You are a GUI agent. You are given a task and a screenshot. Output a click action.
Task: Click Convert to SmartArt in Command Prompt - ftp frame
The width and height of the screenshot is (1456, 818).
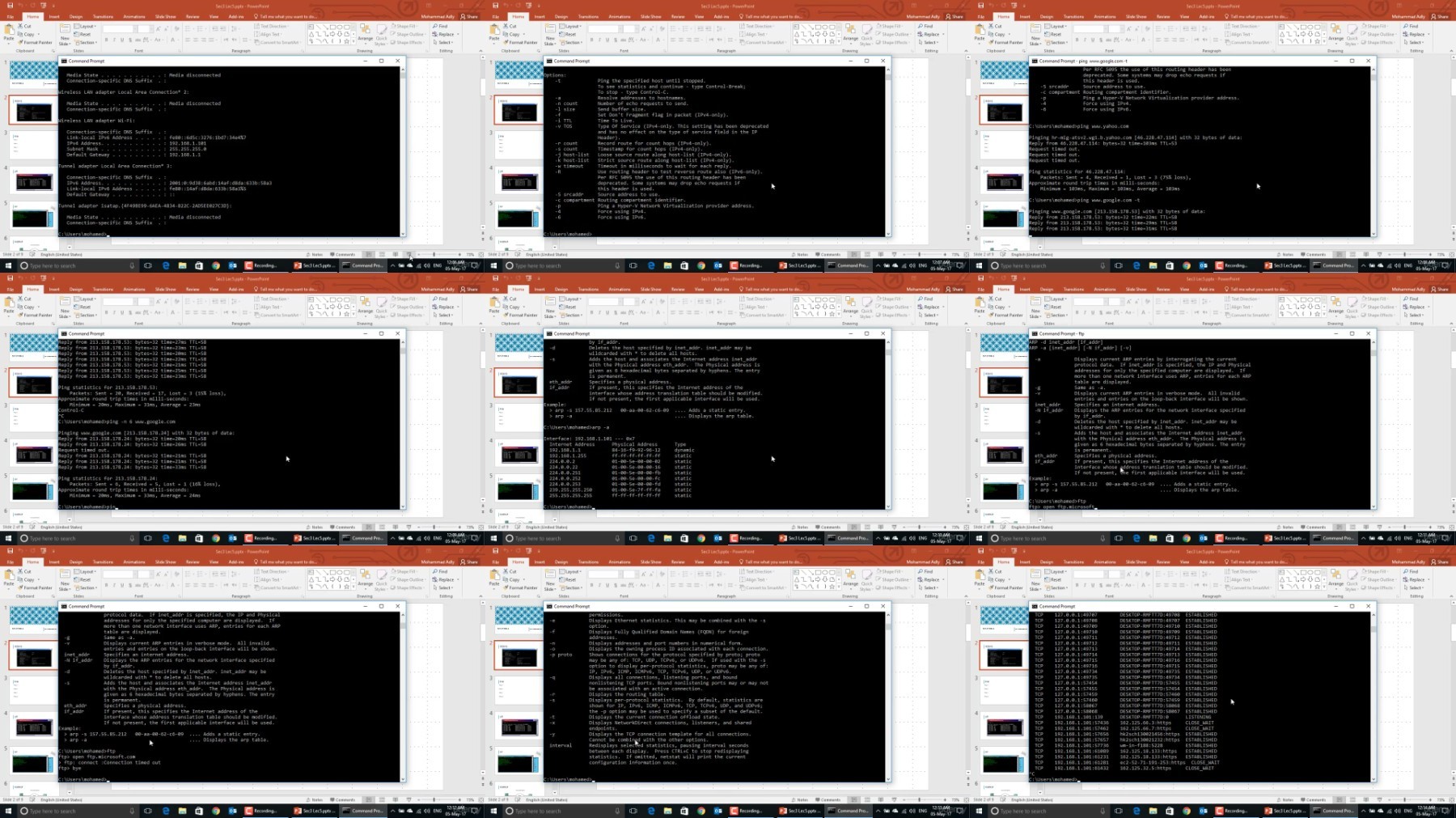[x=1249, y=316]
